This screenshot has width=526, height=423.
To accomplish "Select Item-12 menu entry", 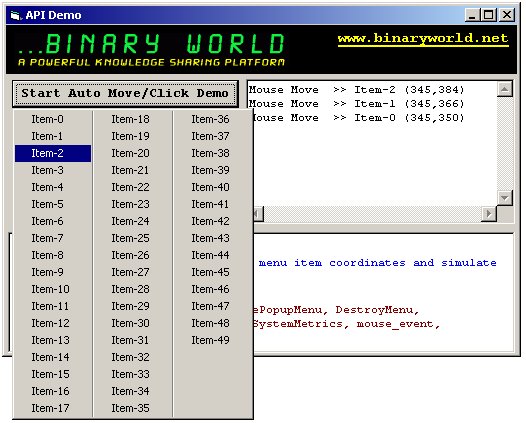I will (53, 323).
